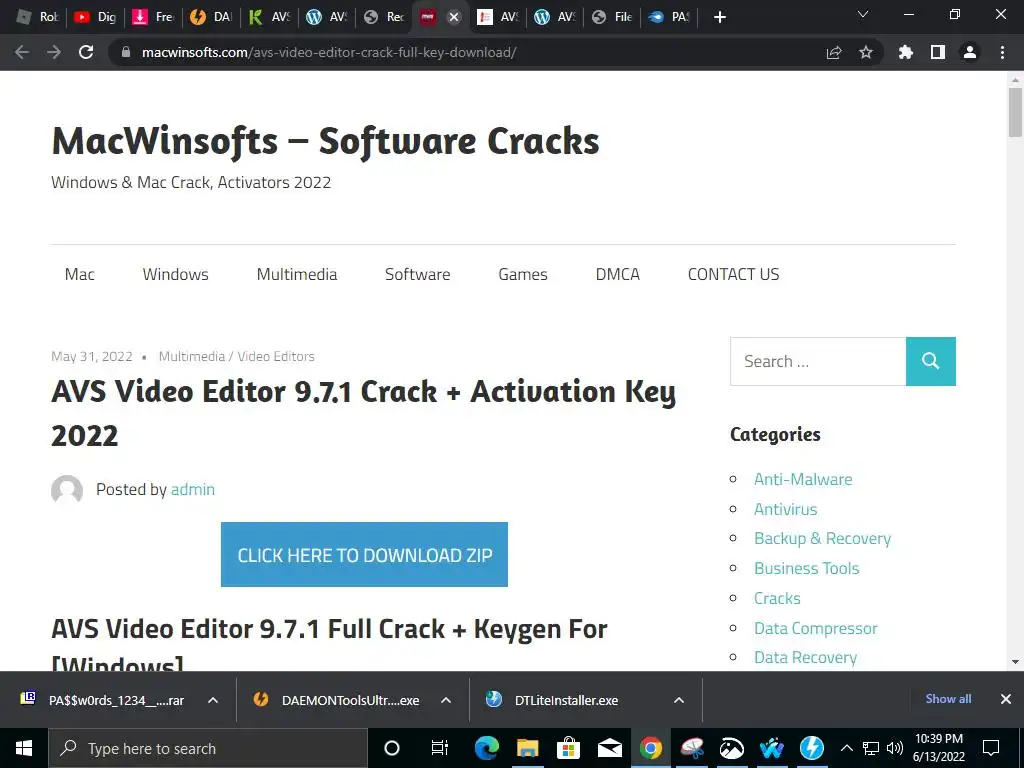Switch to the YouTube 'Dig' tab
Image resolution: width=1024 pixels, height=768 pixels.
pos(95,17)
